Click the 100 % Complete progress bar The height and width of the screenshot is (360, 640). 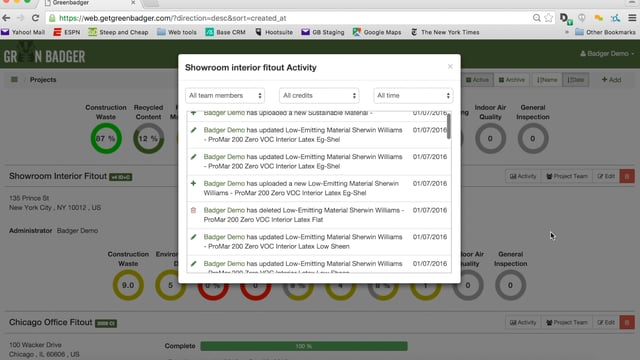[304, 346]
